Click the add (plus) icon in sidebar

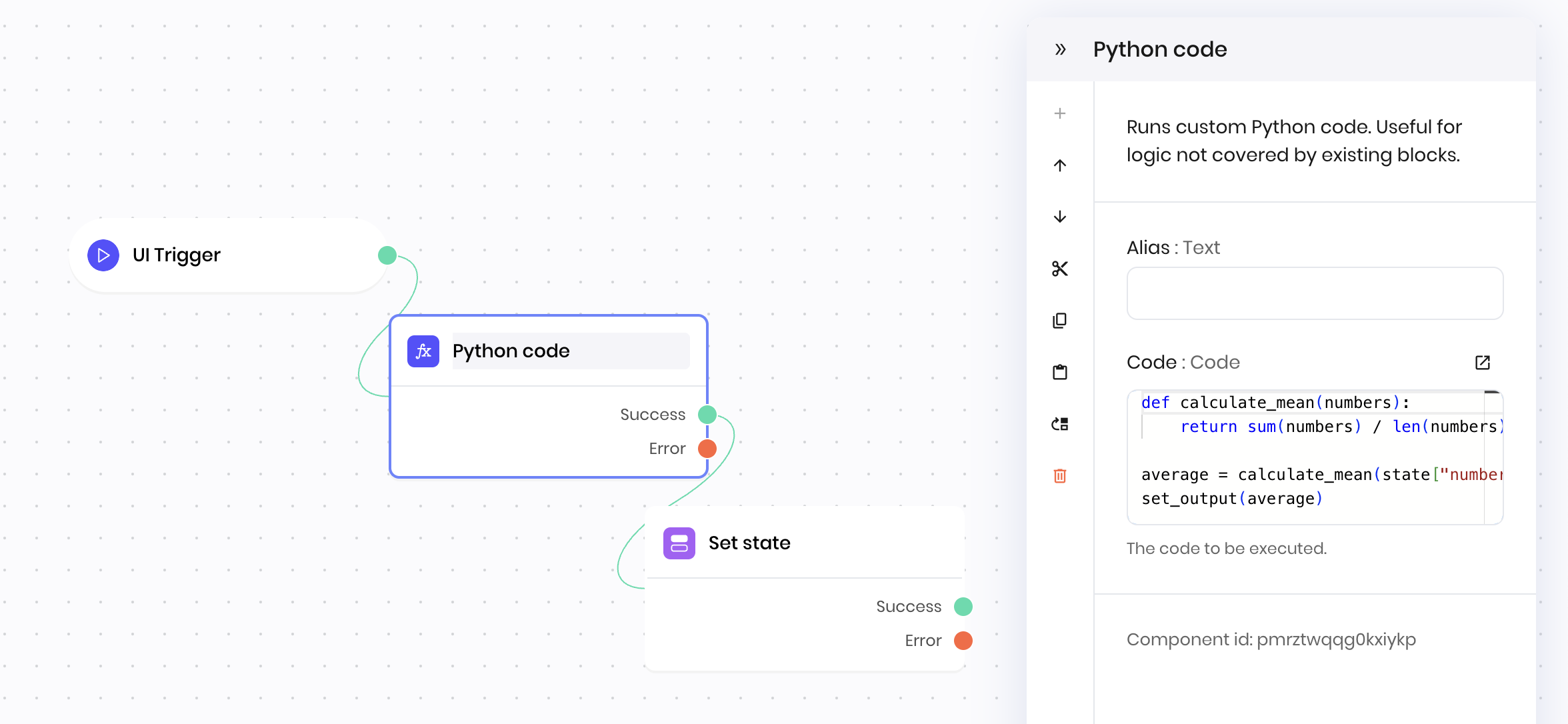click(x=1060, y=113)
